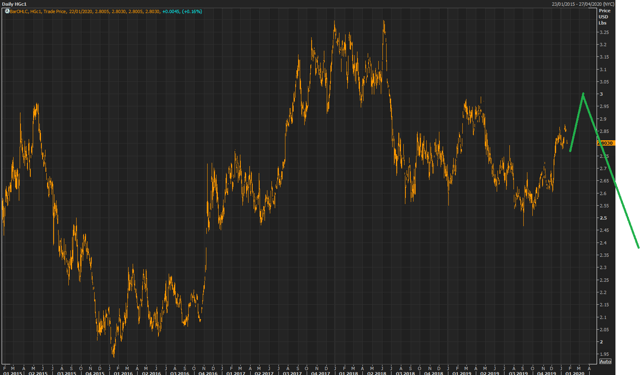Click the 1.95 price level on axis
Screen dimensions: 640x375
pyautogui.click(x=604, y=354)
